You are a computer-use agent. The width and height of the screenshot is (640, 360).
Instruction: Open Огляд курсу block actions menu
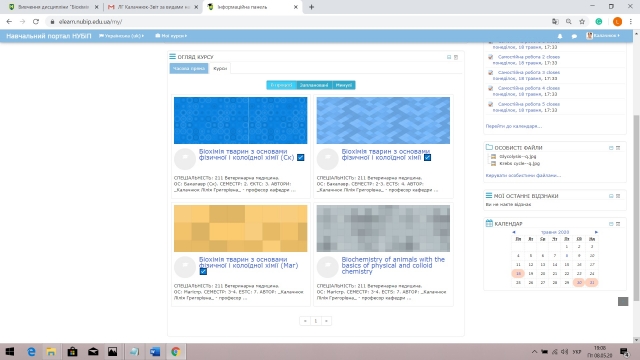[456, 57]
